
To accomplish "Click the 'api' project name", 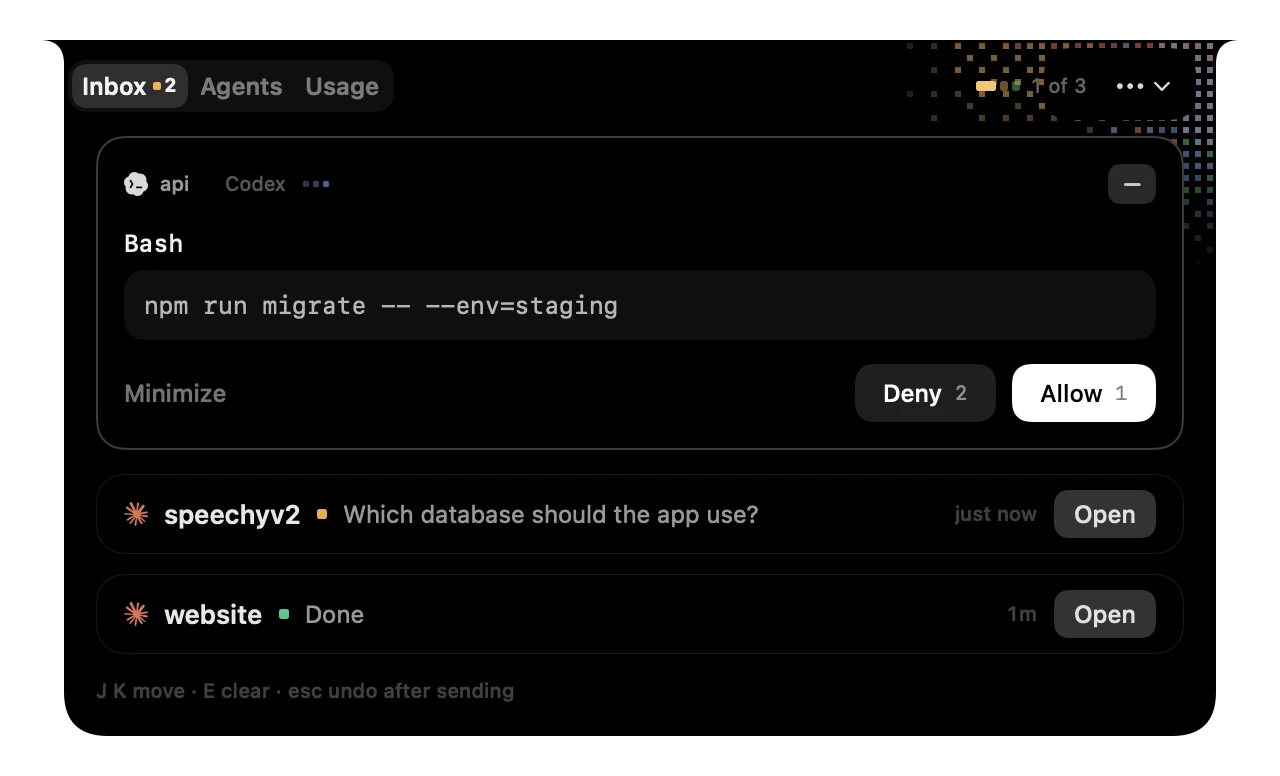I will tap(174, 184).
